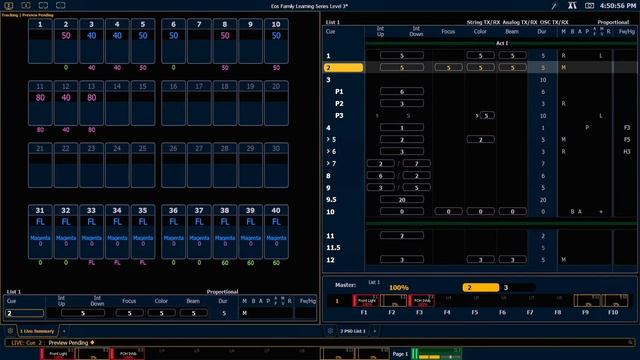Image resolution: width=640 pixels, height=360 pixels.
Task: Click the Master 100% level value
Action: [398, 288]
